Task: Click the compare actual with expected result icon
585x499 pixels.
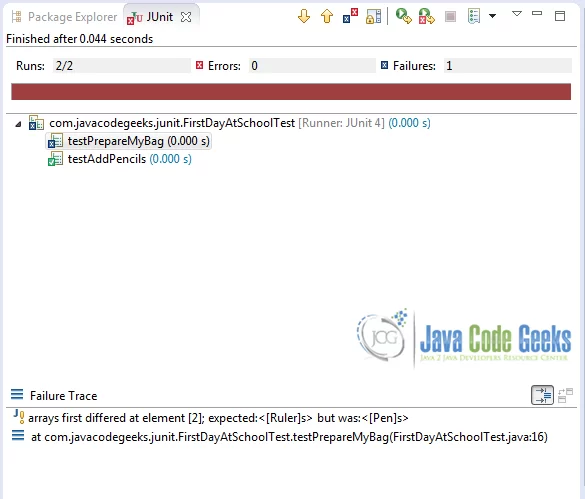Action: pos(565,395)
